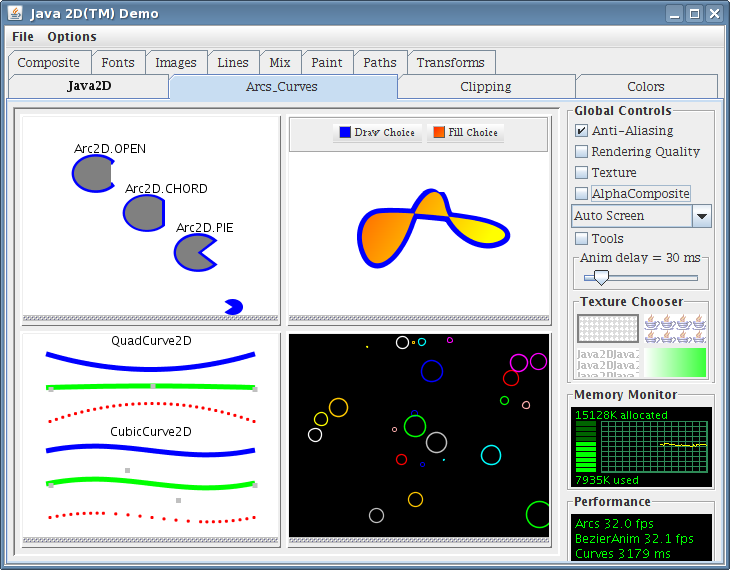Disable the Anti-Aliasing checkbox

click(581, 131)
